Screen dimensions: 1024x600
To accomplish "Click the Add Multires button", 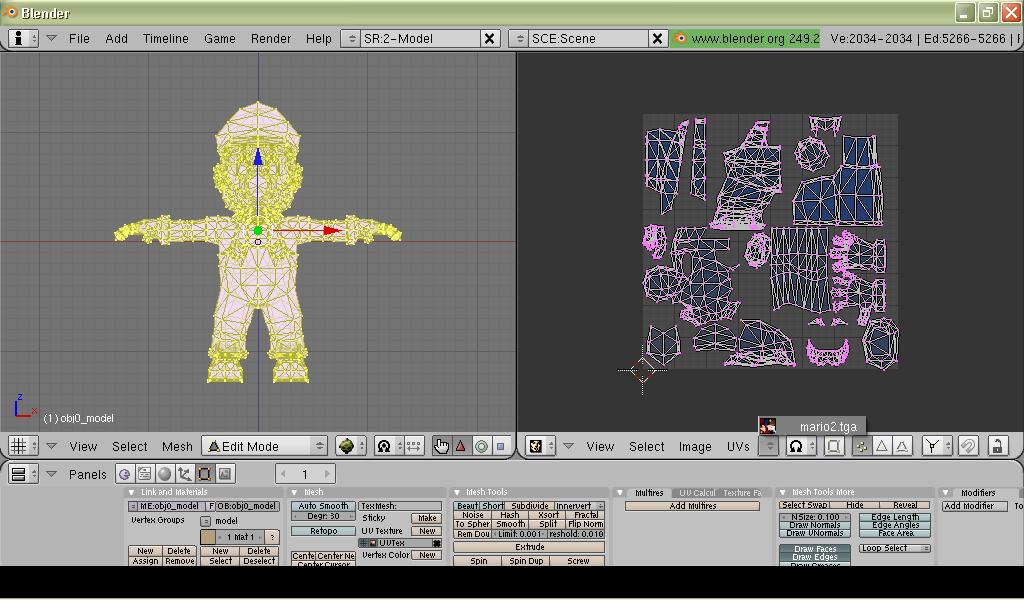I will point(692,506).
